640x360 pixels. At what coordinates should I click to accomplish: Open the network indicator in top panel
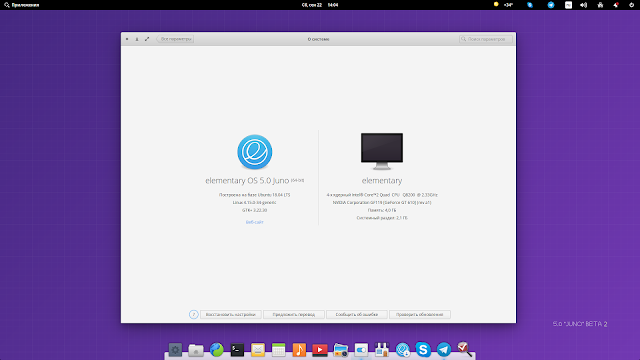(x=600, y=5)
